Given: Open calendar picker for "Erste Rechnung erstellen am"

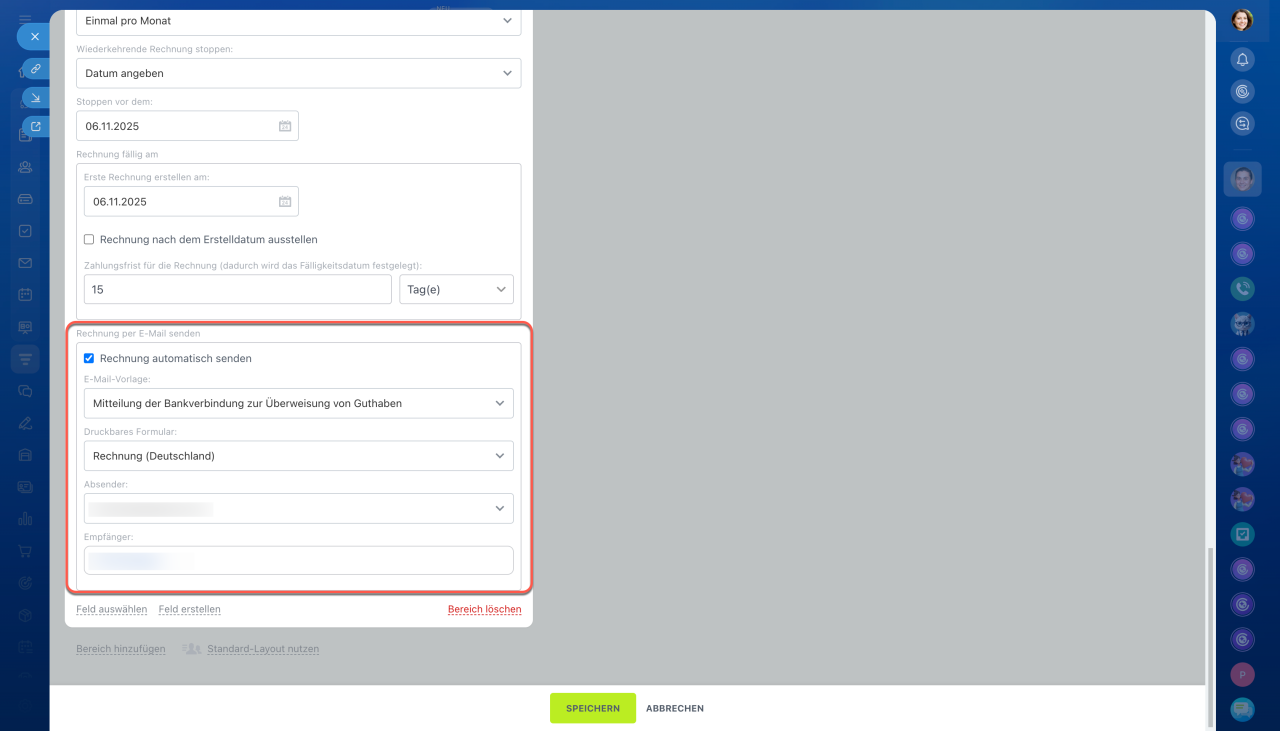Looking at the screenshot, I should 285,202.
